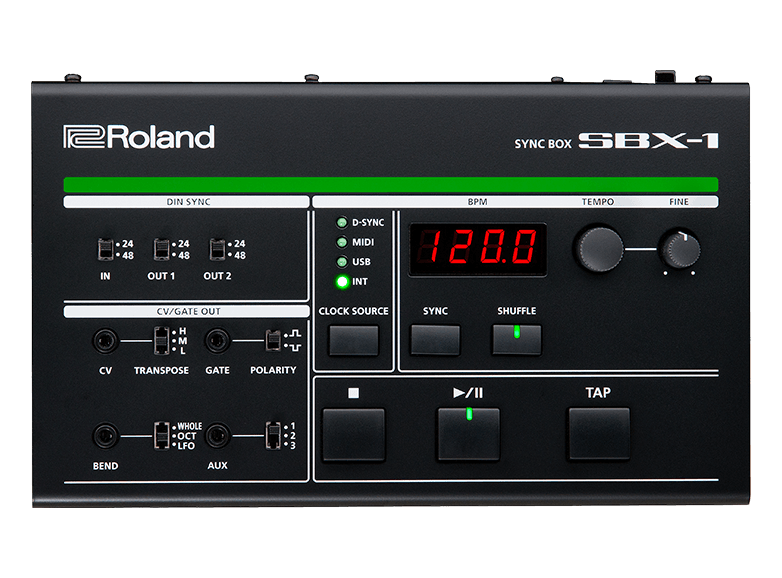This screenshot has height=578, width=782.
Task: Click the play/pause symbol label
Action: tap(468, 393)
